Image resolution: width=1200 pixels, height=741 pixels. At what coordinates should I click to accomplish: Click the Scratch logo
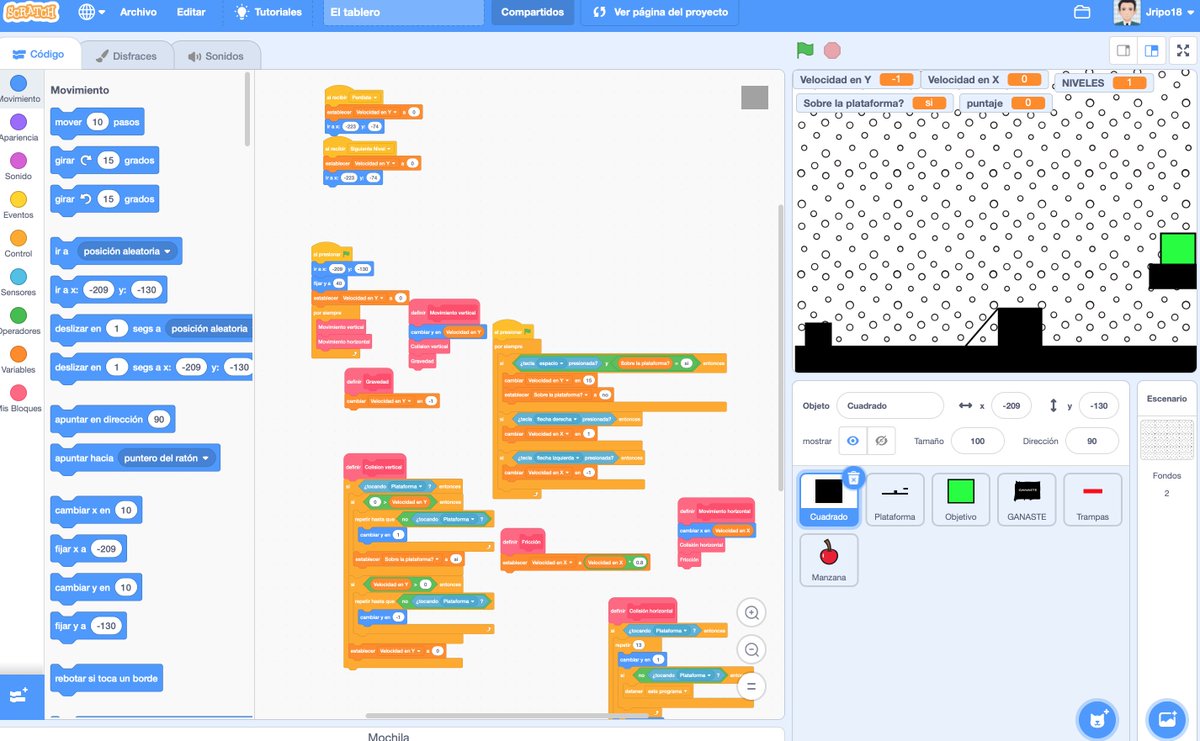pyautogui.click(x=31, y=12)
